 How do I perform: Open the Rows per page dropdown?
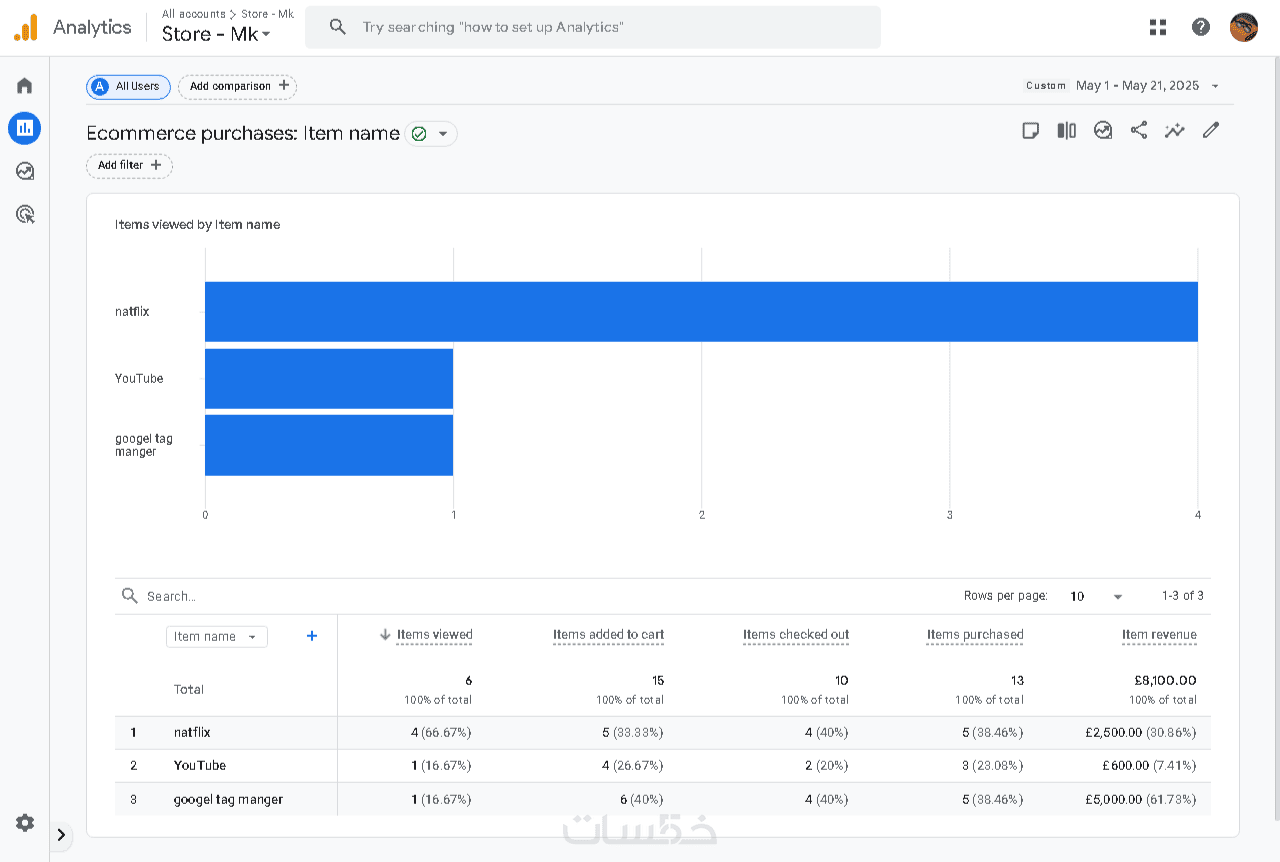tap(1096, 596)
